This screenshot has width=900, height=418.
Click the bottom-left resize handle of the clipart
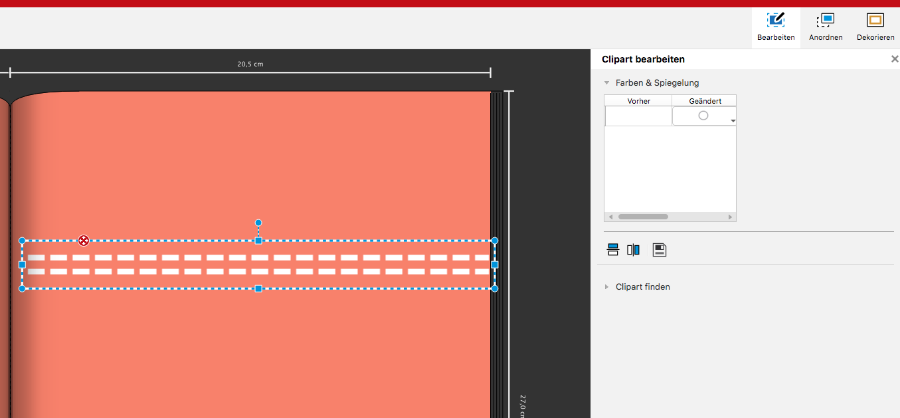pos(22,288)
